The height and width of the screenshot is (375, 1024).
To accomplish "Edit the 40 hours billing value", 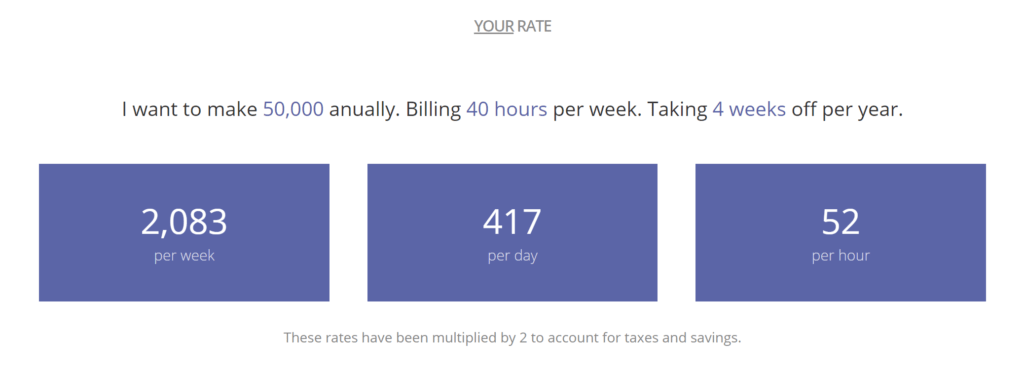I will coord(507,110).
